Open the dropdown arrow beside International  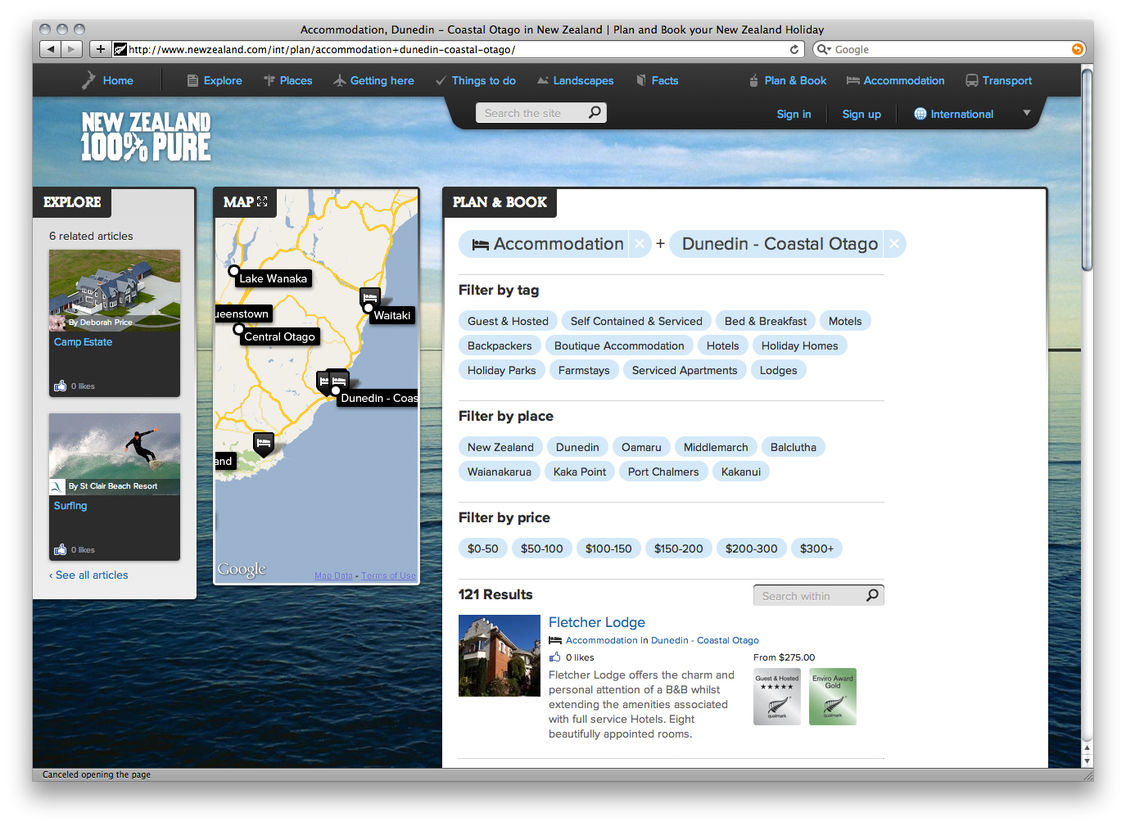click(x=1026, y=113)
